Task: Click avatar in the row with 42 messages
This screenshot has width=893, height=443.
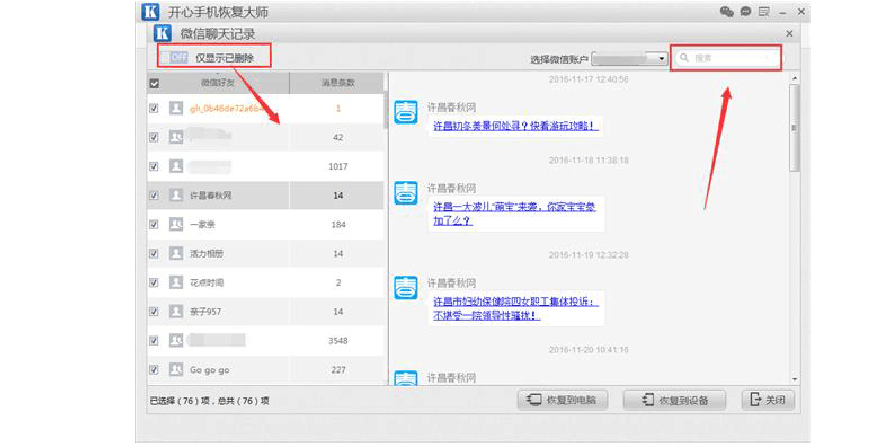Action: (175, 137)
